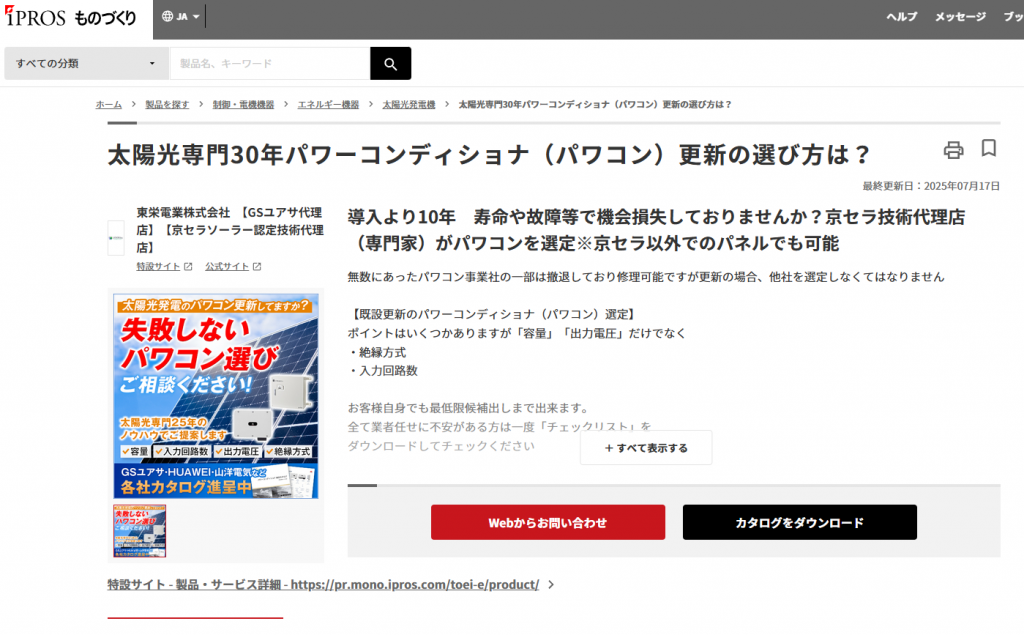Select the small product thumbnail image
Screen dimensions: 1024x635
(x=140, y=530)
